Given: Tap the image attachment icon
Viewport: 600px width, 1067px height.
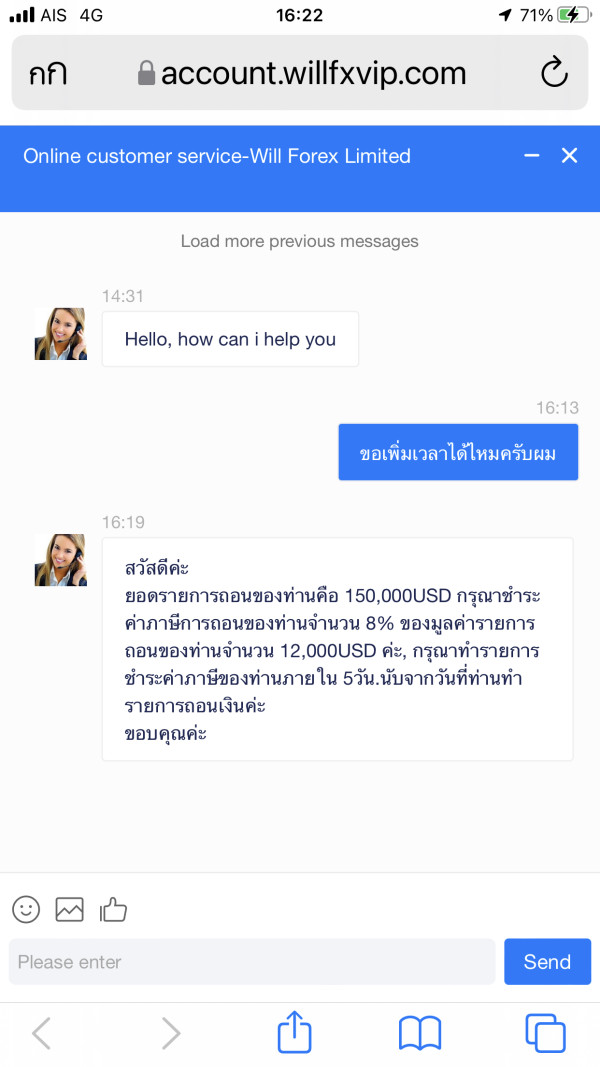Looking at the screenshot, I should point(69,909).
